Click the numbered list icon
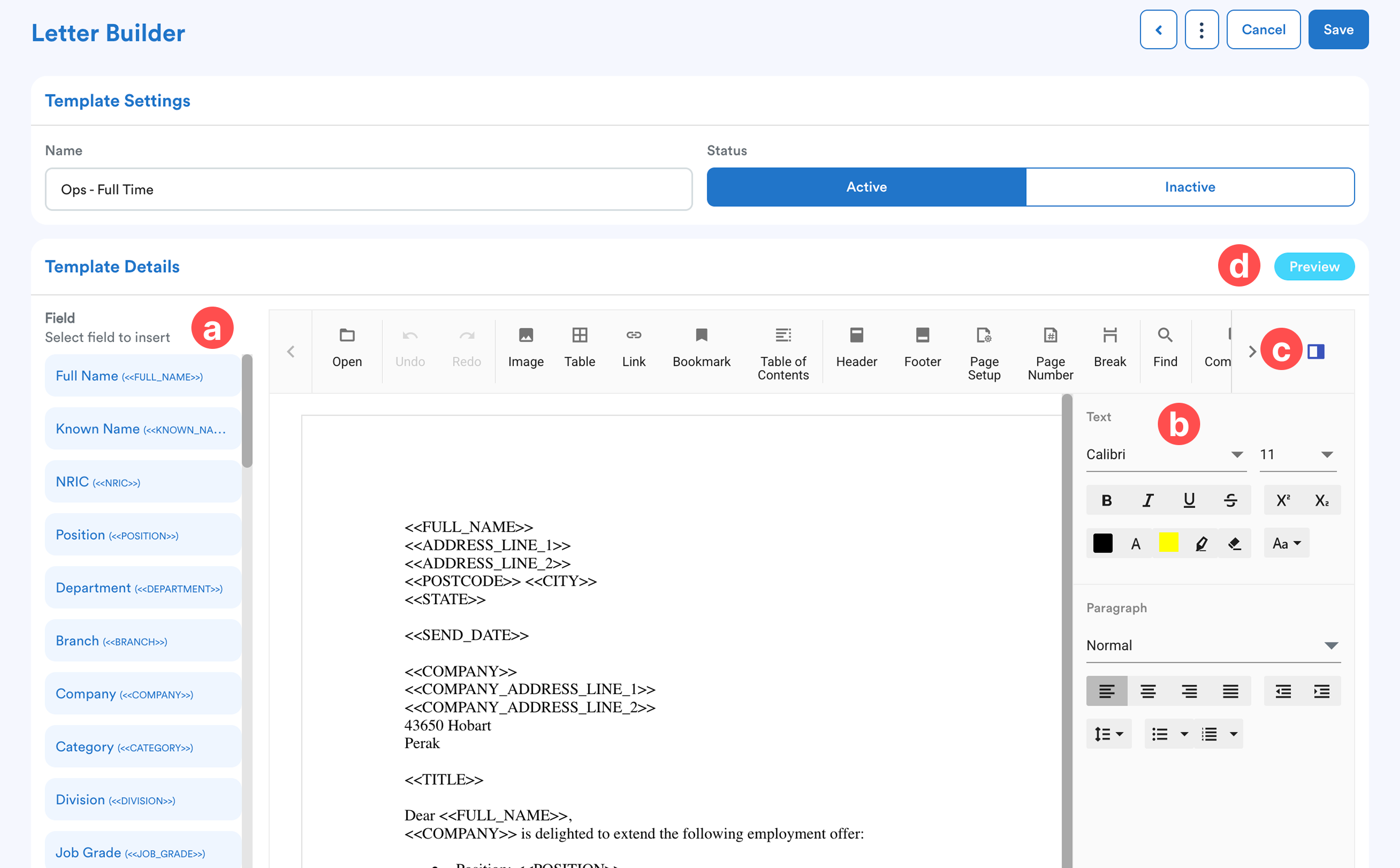 1209,734
